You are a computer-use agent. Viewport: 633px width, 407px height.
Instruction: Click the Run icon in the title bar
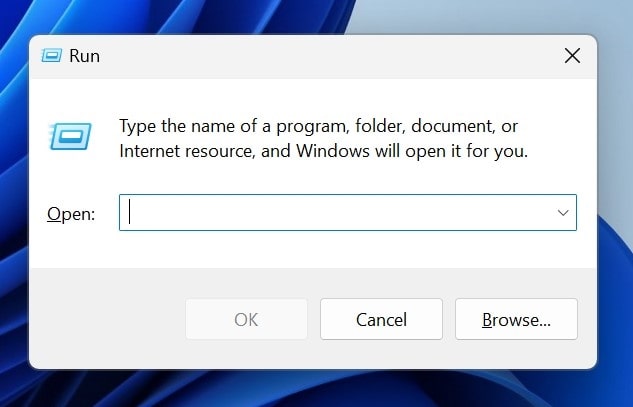(x=51, y=56)
